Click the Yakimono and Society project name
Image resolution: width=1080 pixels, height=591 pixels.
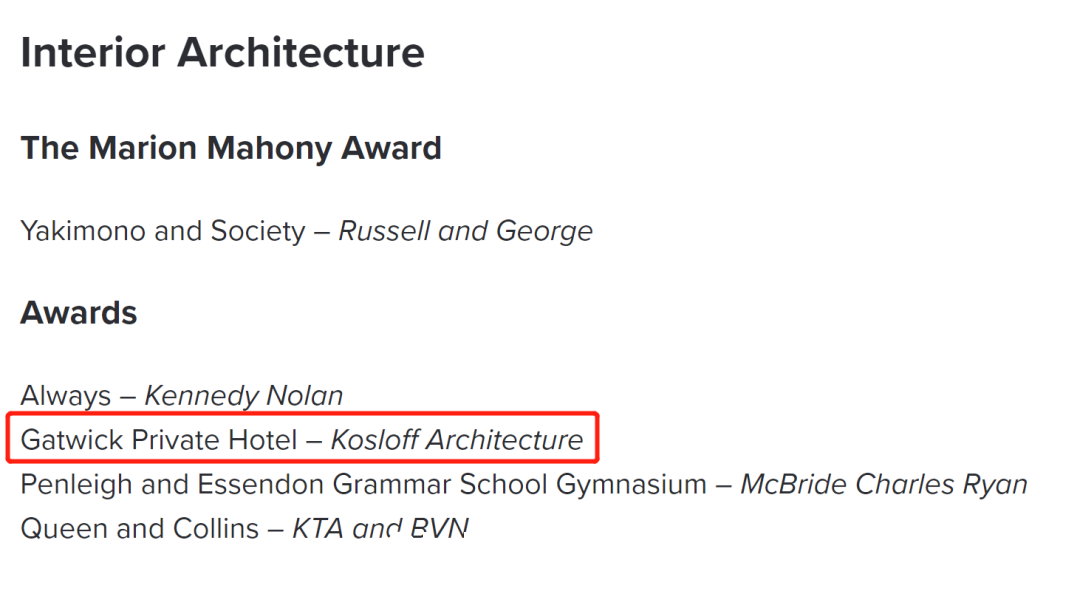(163, 231)
